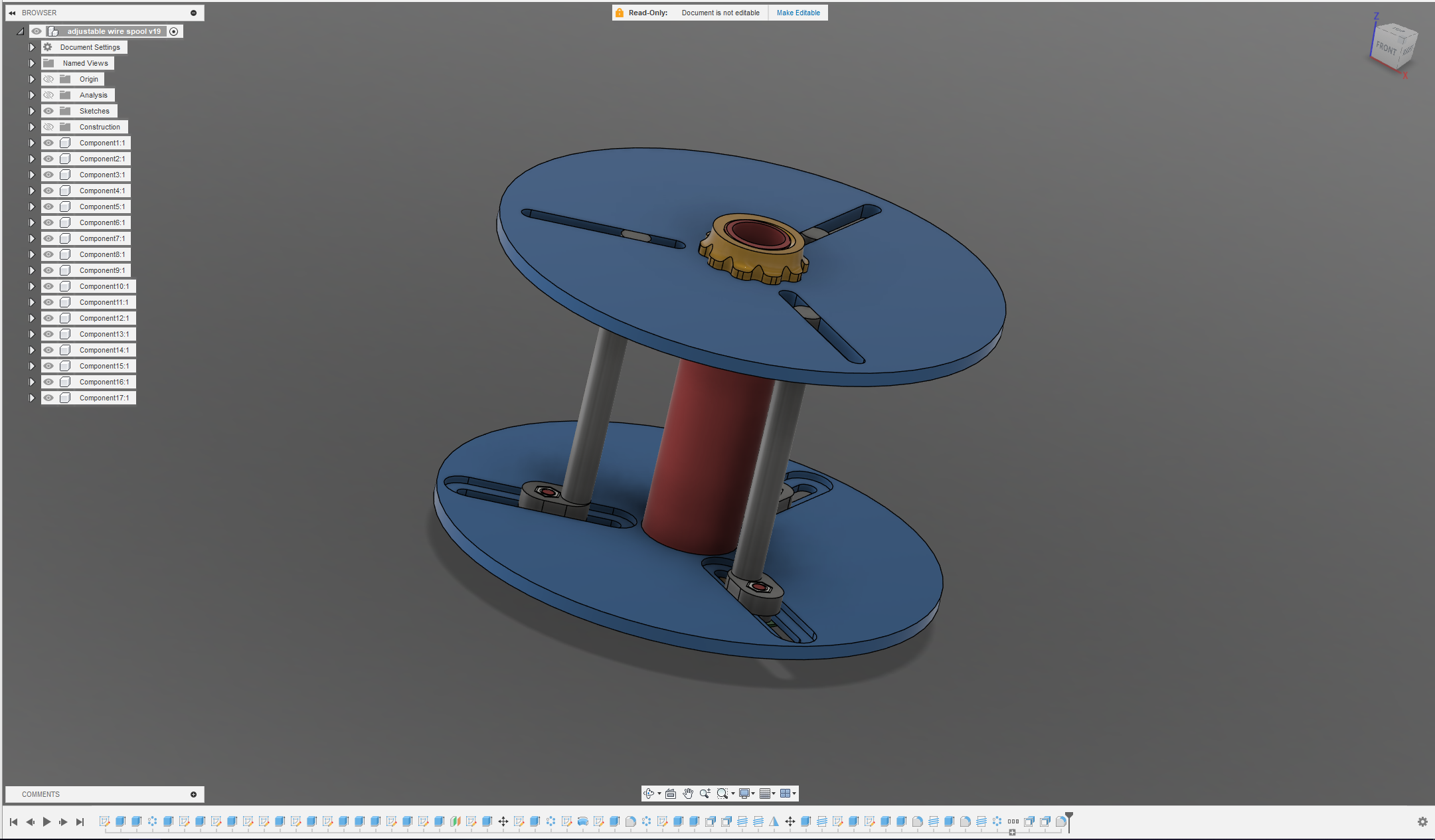Select the Orbit tool in the navigation bar
Viewport: 1435px width, 840px height.
(649, 794)
